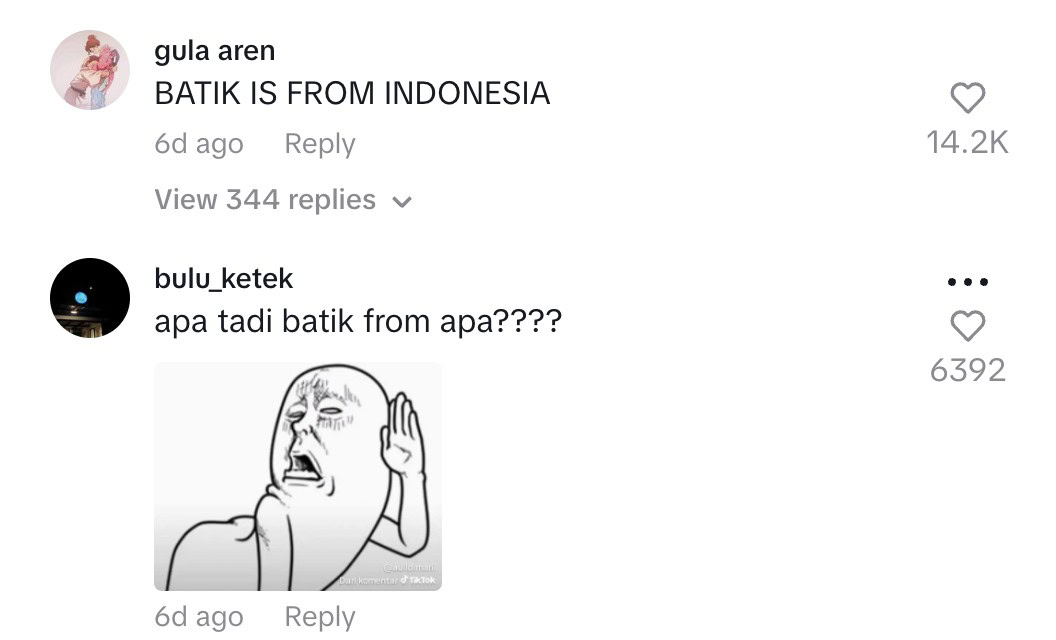Select the BATIK IS FROM INDONESIA comment text
The height and width of the screenshot is (640, 1056).
point(352,93)
